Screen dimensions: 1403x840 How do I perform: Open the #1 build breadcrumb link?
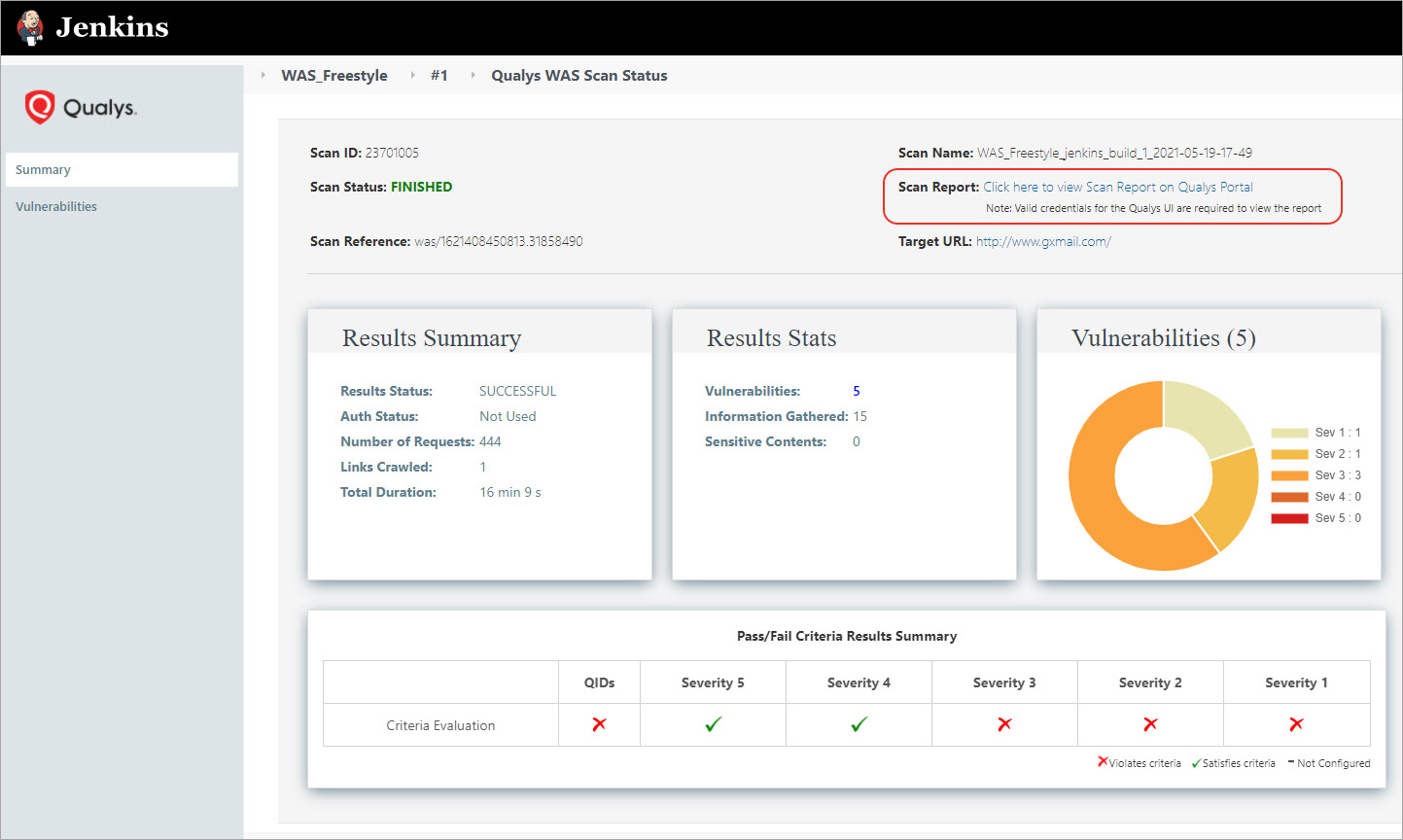point(439,76)
